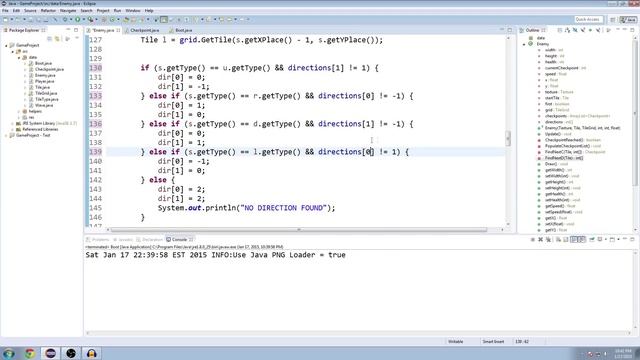Collapse the src folder node
This screenshot has width=640, height=360.
[13, 51]
